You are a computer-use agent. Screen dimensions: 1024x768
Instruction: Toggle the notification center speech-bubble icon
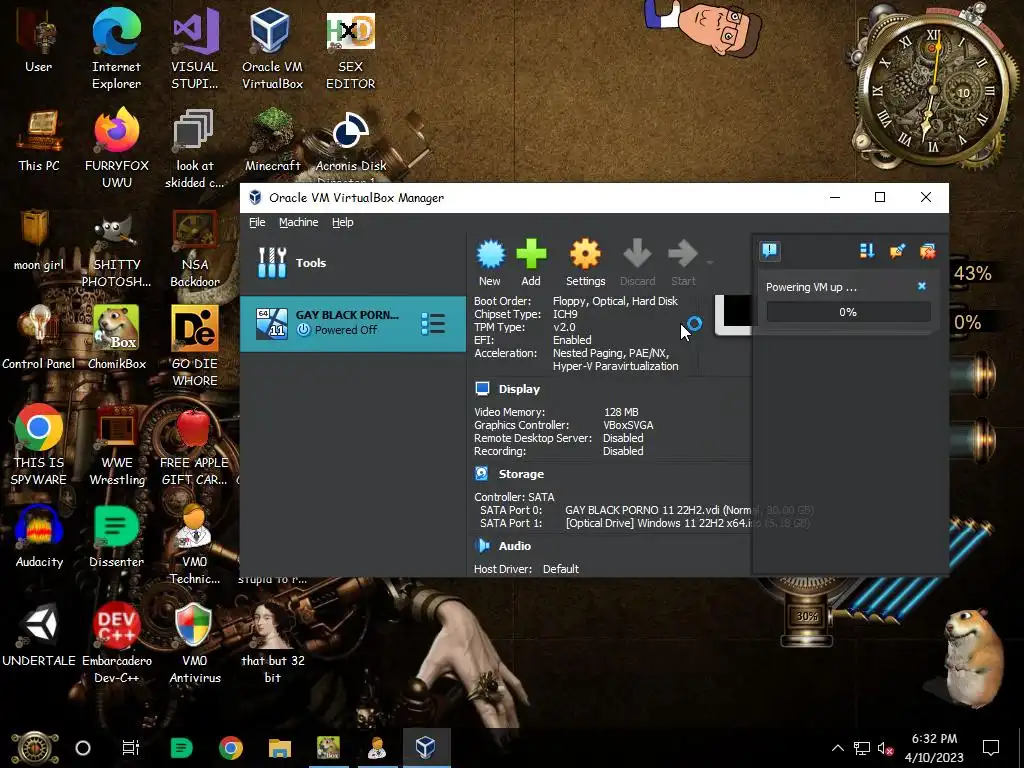click(770, 251)
